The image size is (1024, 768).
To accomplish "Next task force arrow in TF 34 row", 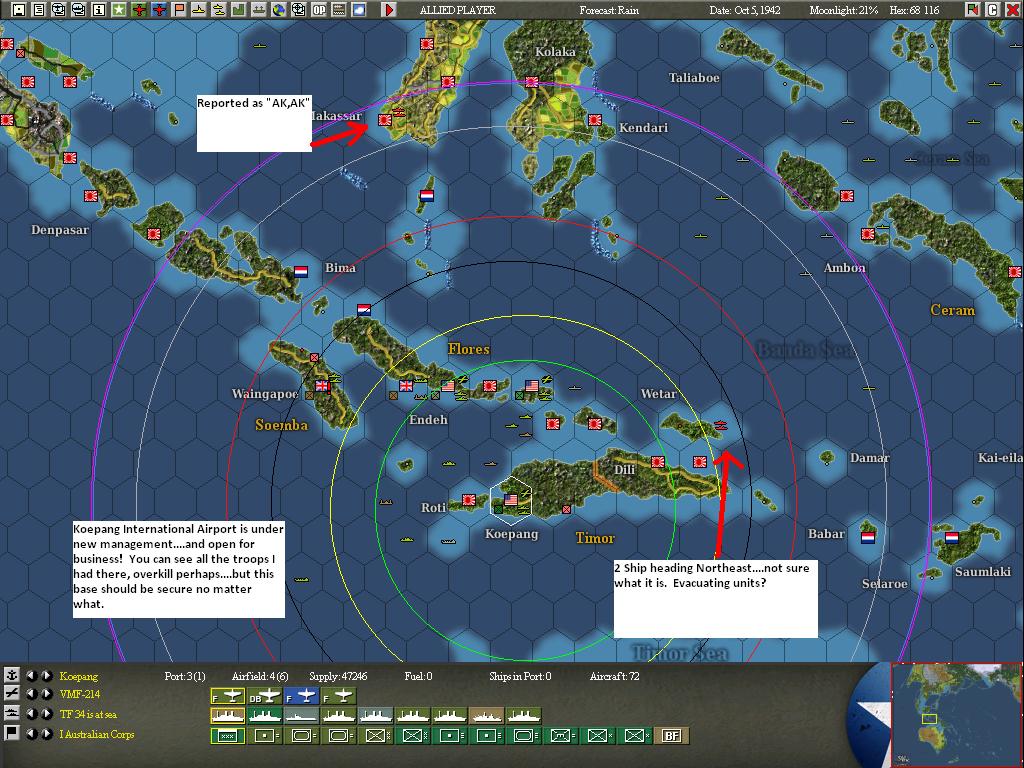I will [x=46, y=714].
